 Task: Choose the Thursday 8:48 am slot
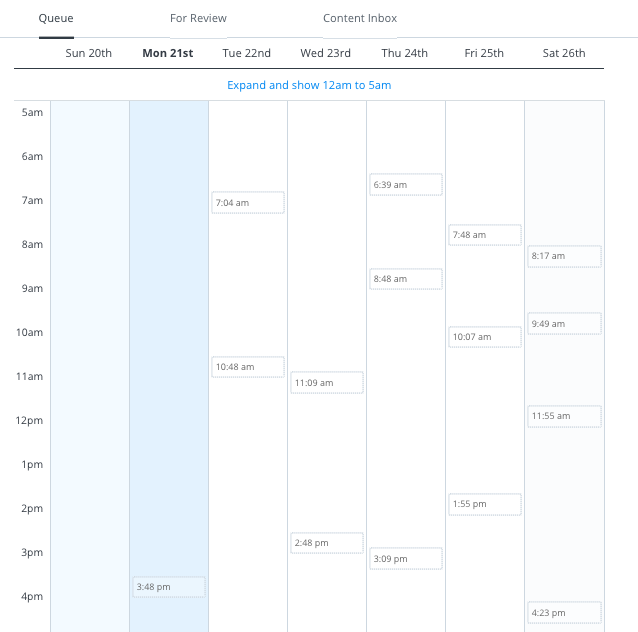(406, 279)
